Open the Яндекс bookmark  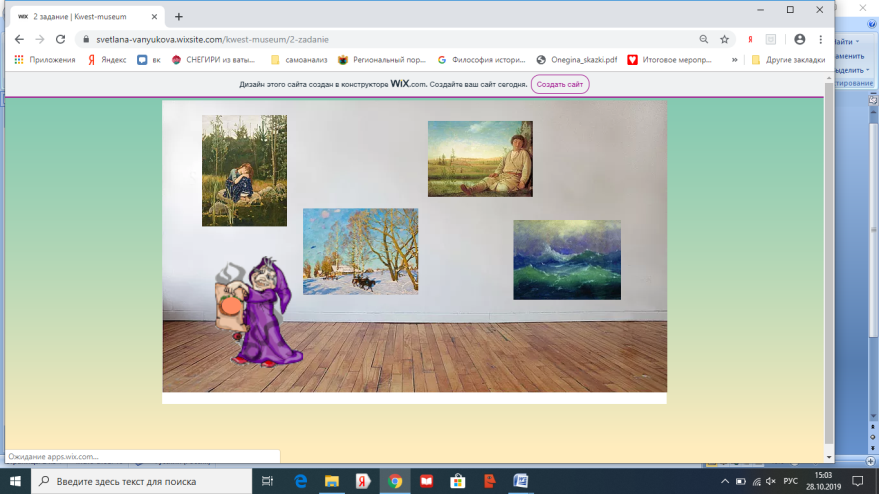point(107,59)
